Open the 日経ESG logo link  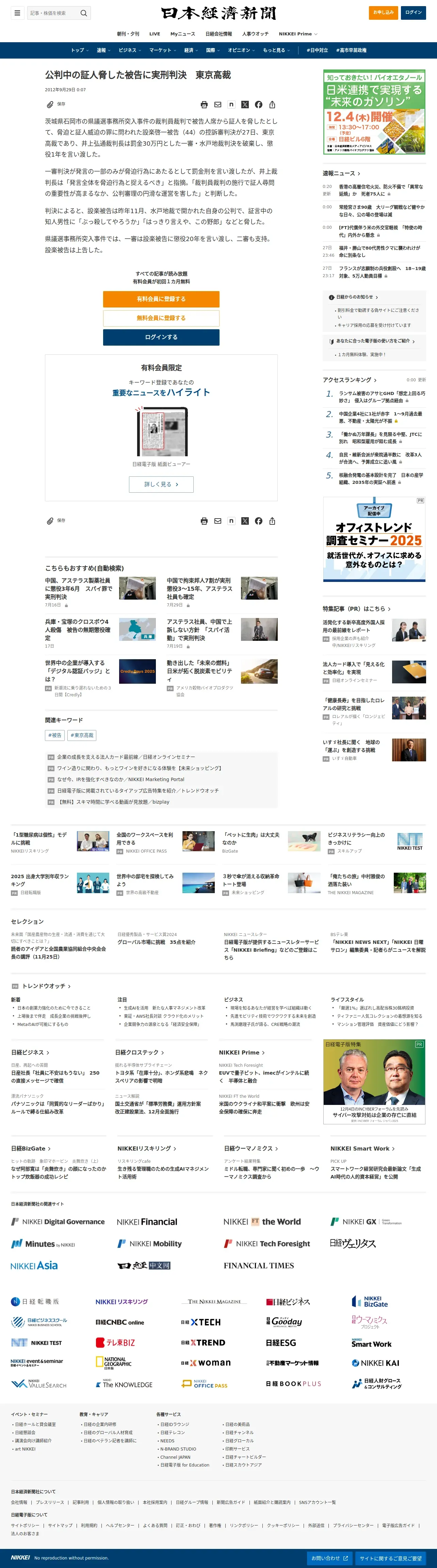[281, 1342]
